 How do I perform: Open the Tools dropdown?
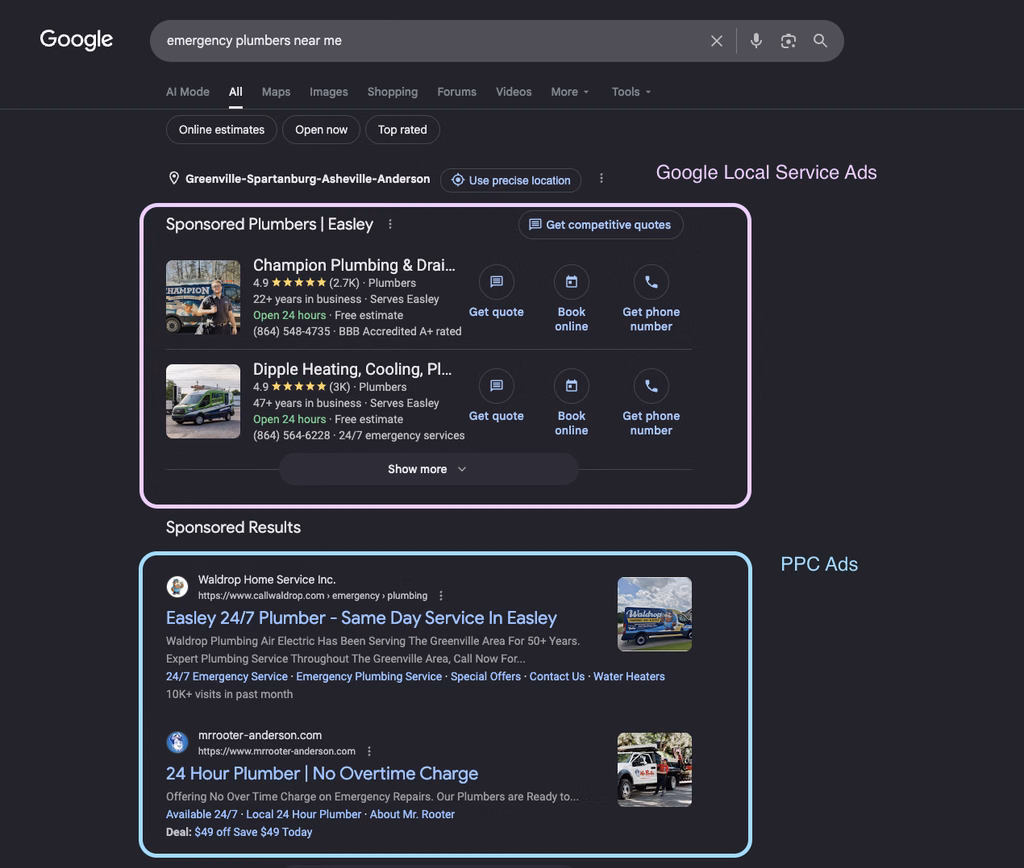coord(631,92)
